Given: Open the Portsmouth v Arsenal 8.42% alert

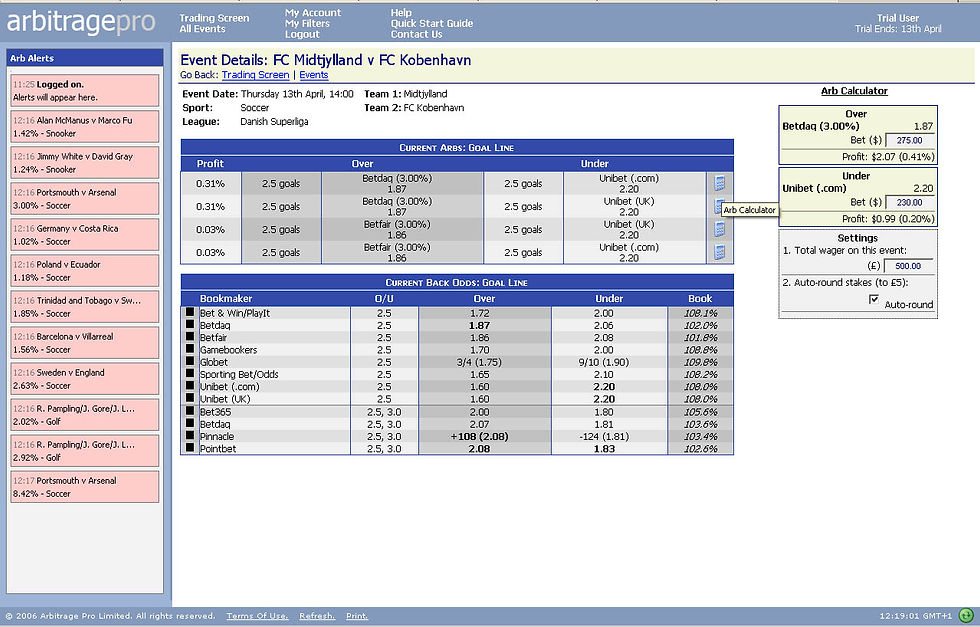Looking at the screenshot, I should [x=84, y=487].
